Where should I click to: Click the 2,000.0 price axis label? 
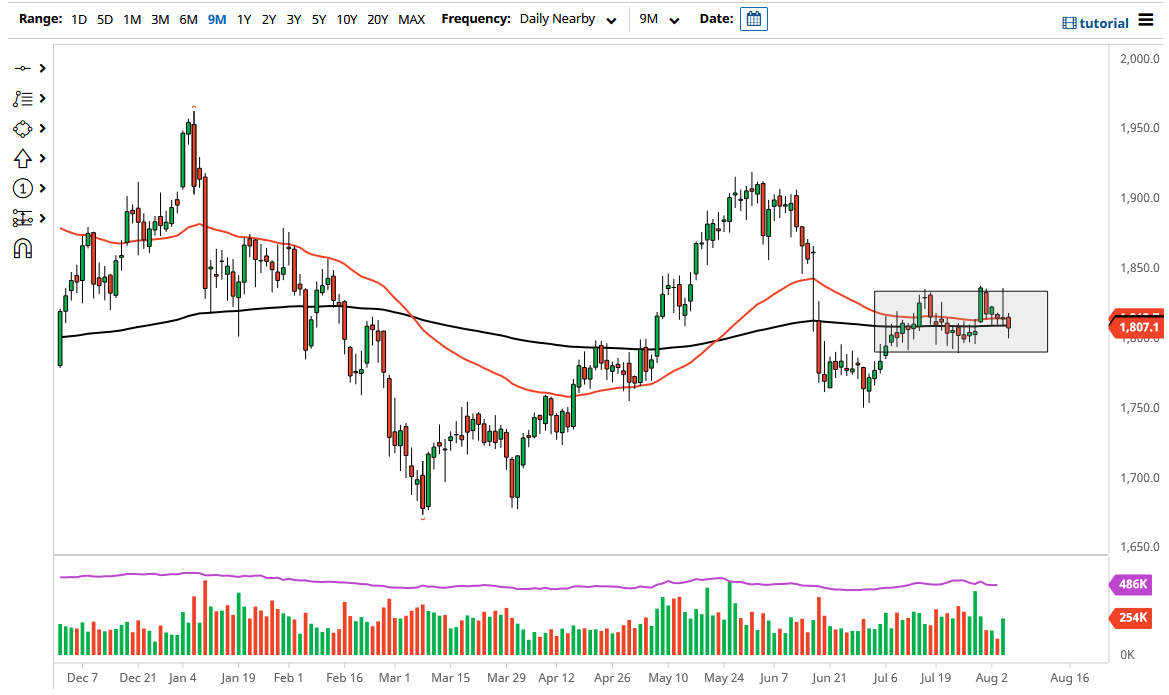pos(1140,59)
